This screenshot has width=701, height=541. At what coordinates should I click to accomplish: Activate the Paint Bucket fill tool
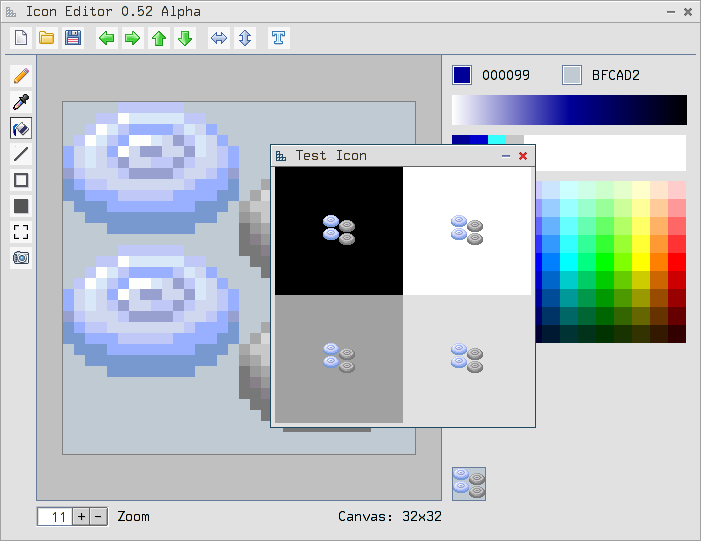(x=20, y=128)
